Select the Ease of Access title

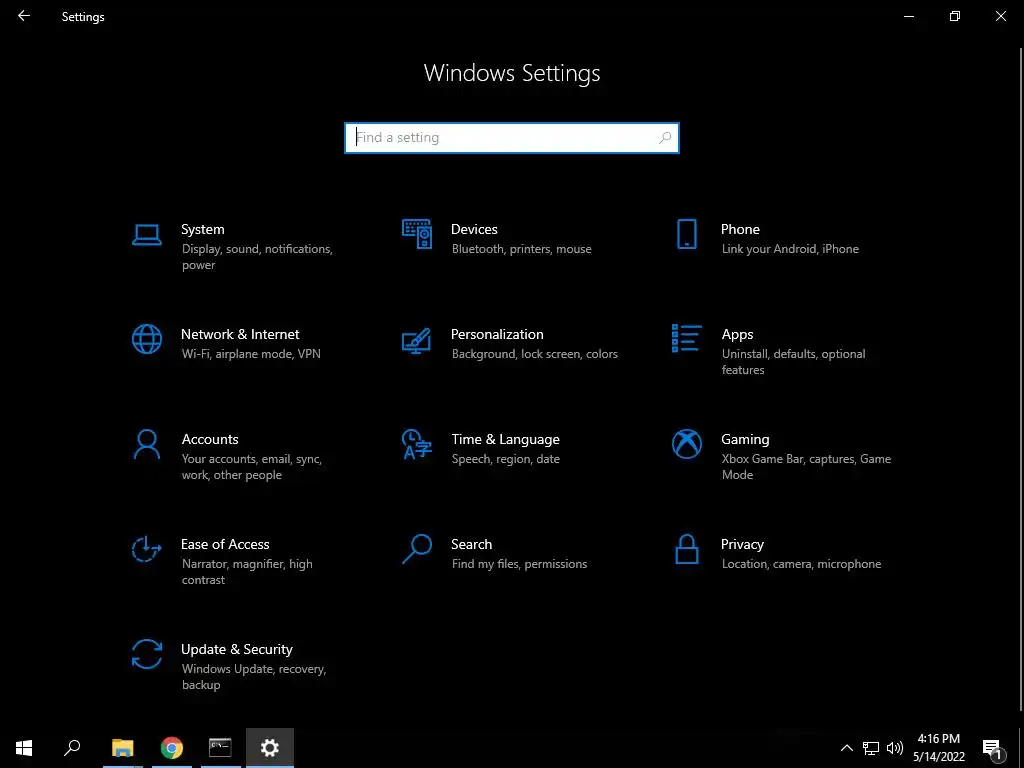(x=225, y=545)
